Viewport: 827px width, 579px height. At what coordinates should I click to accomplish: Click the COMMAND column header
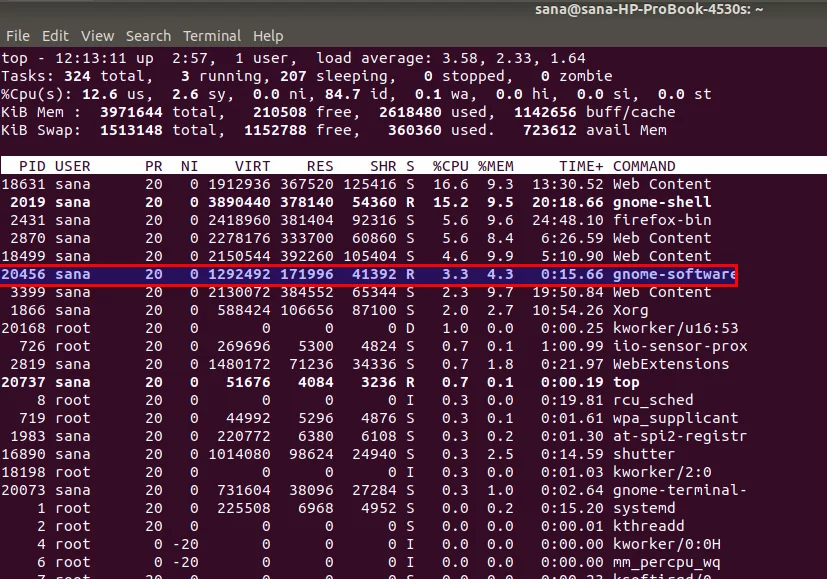pos(644,166)
